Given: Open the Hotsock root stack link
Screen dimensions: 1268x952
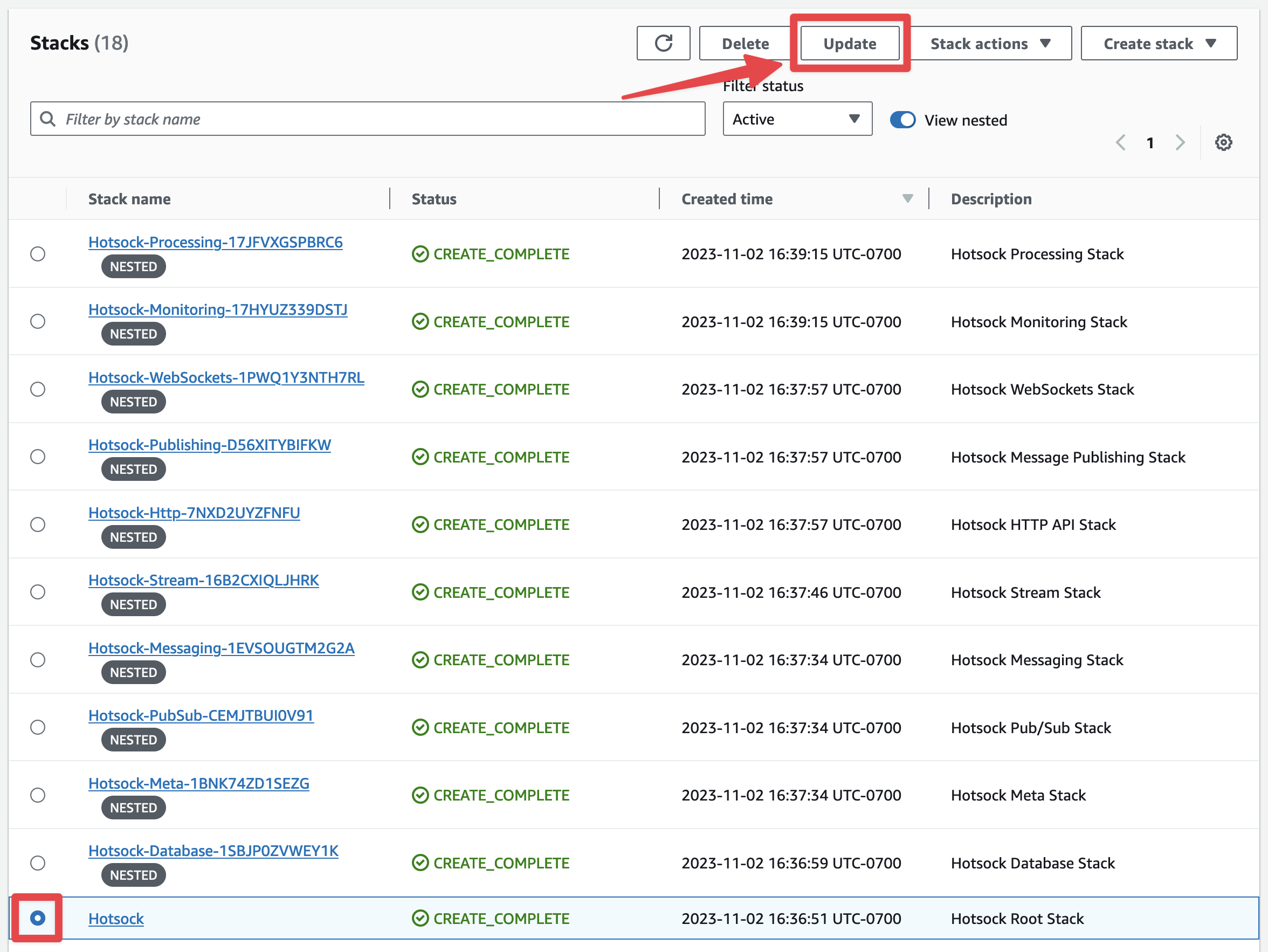Looking at the screenshot, I should point(116,918).
